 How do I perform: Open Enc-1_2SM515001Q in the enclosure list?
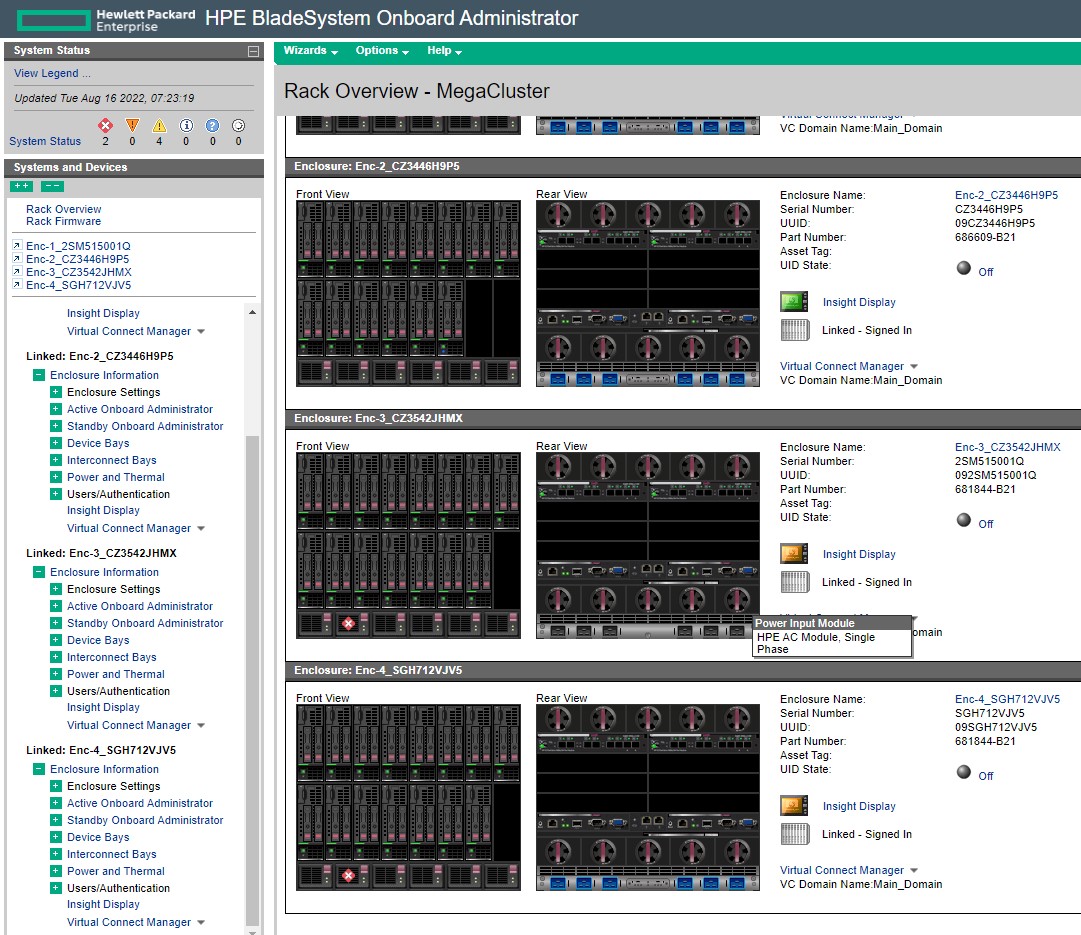(78, 246)
